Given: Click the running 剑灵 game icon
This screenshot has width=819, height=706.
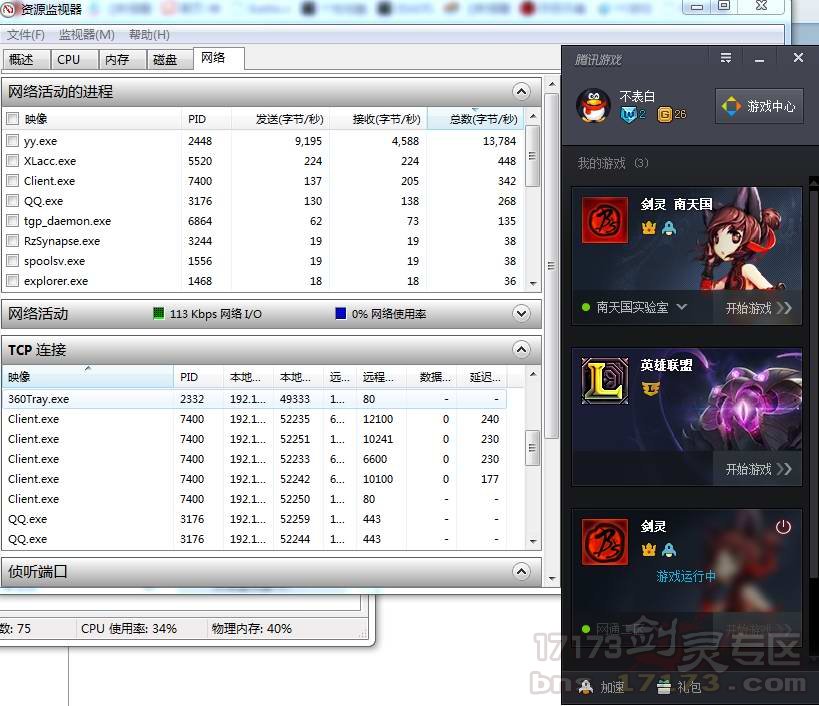Looking at the screenshot, I should pos(605,542).
